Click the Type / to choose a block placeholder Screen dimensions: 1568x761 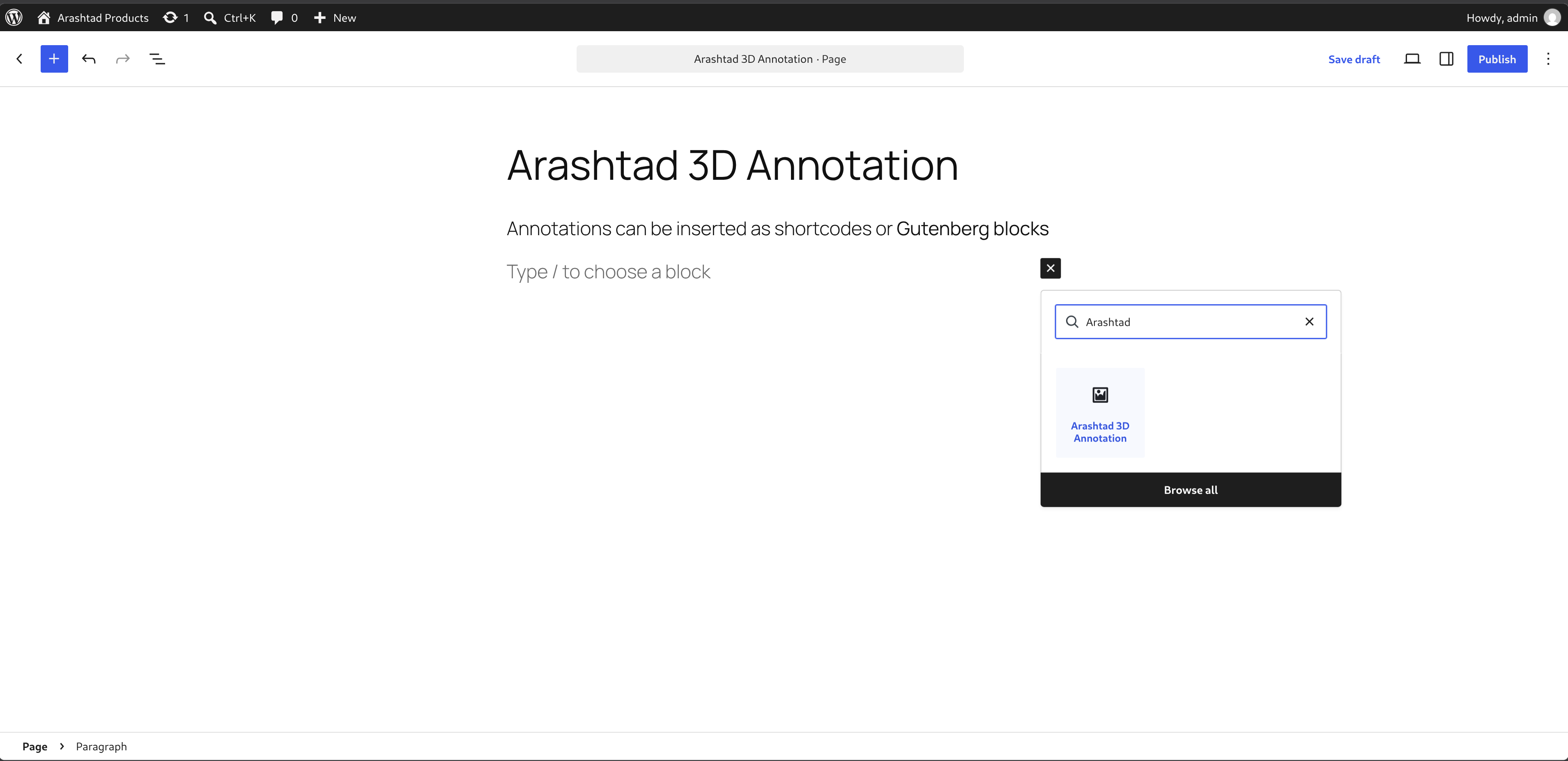point(608,272)
